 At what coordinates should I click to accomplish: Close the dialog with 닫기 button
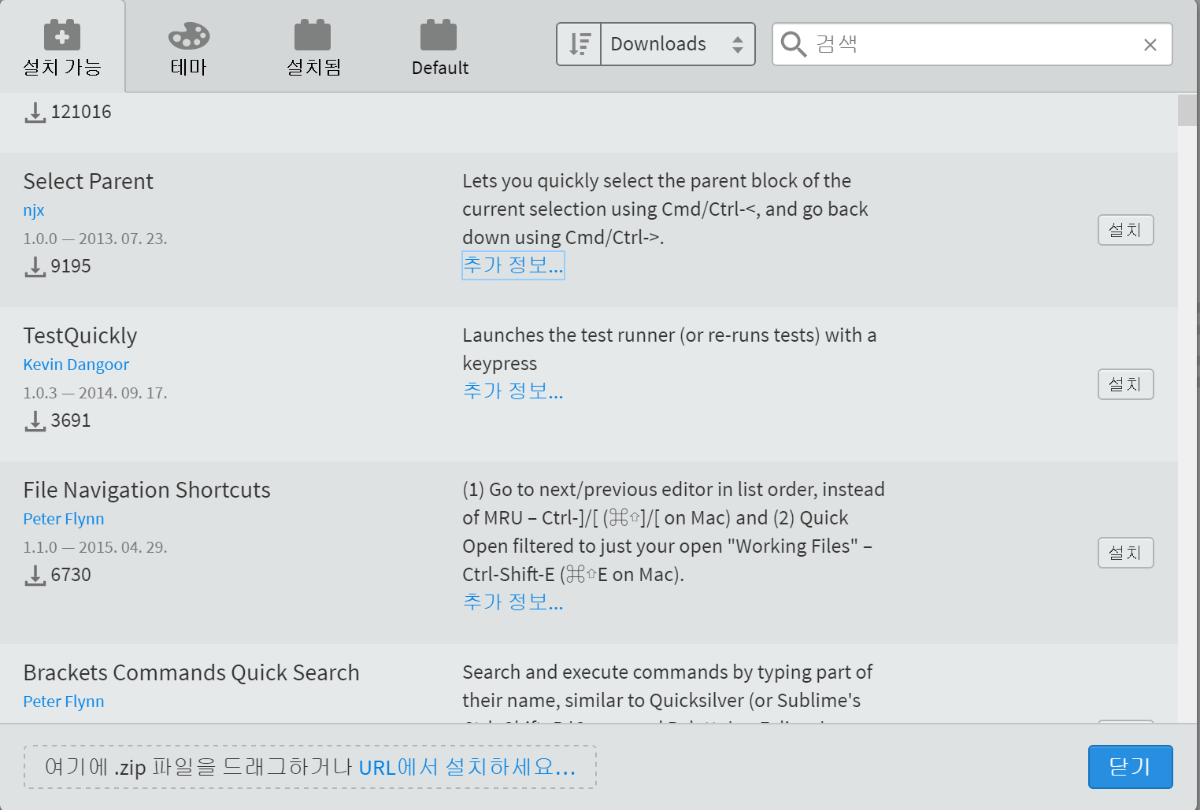click(1130, 767)
